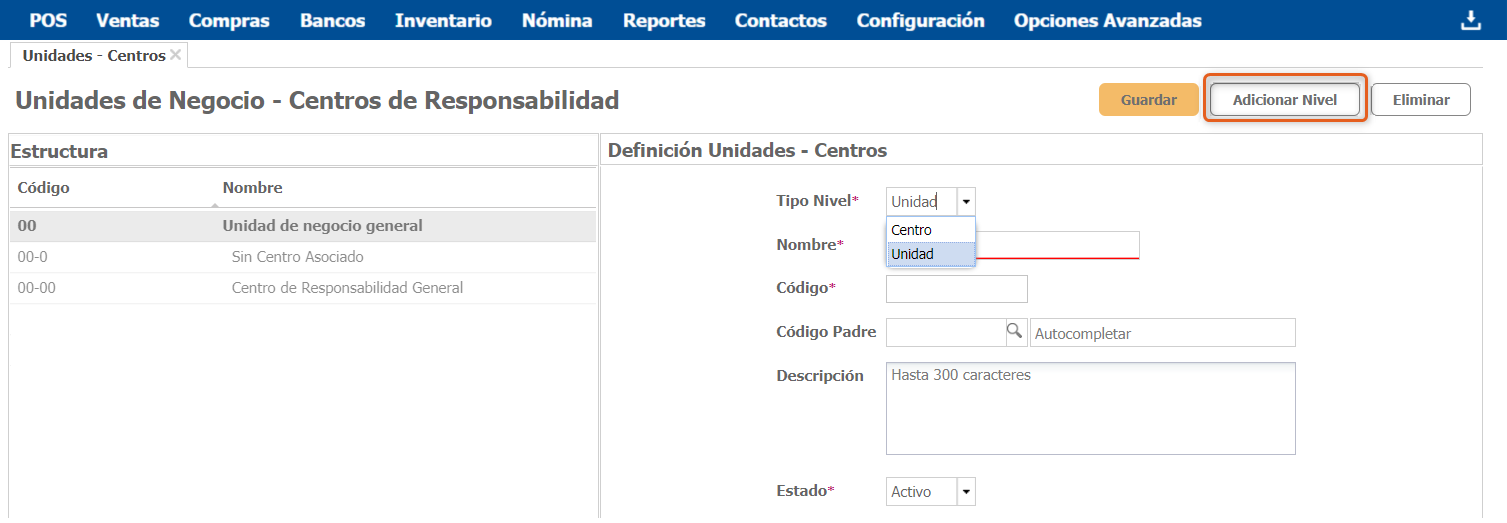The height and width of the screenshot is (523, 1507).
Task: Go to the Nómina menu
Action: click(557, 20)
